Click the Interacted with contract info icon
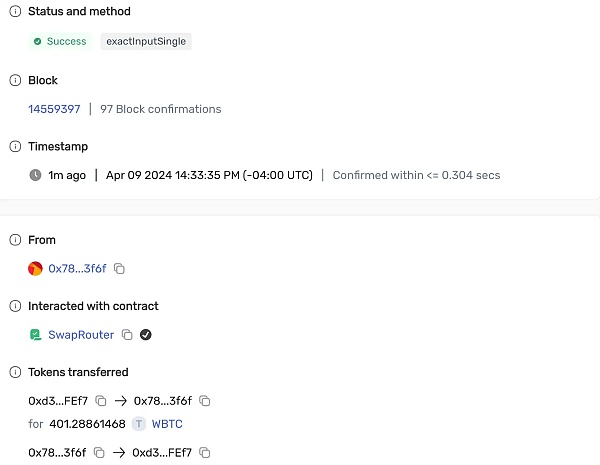 pos(15,306)
